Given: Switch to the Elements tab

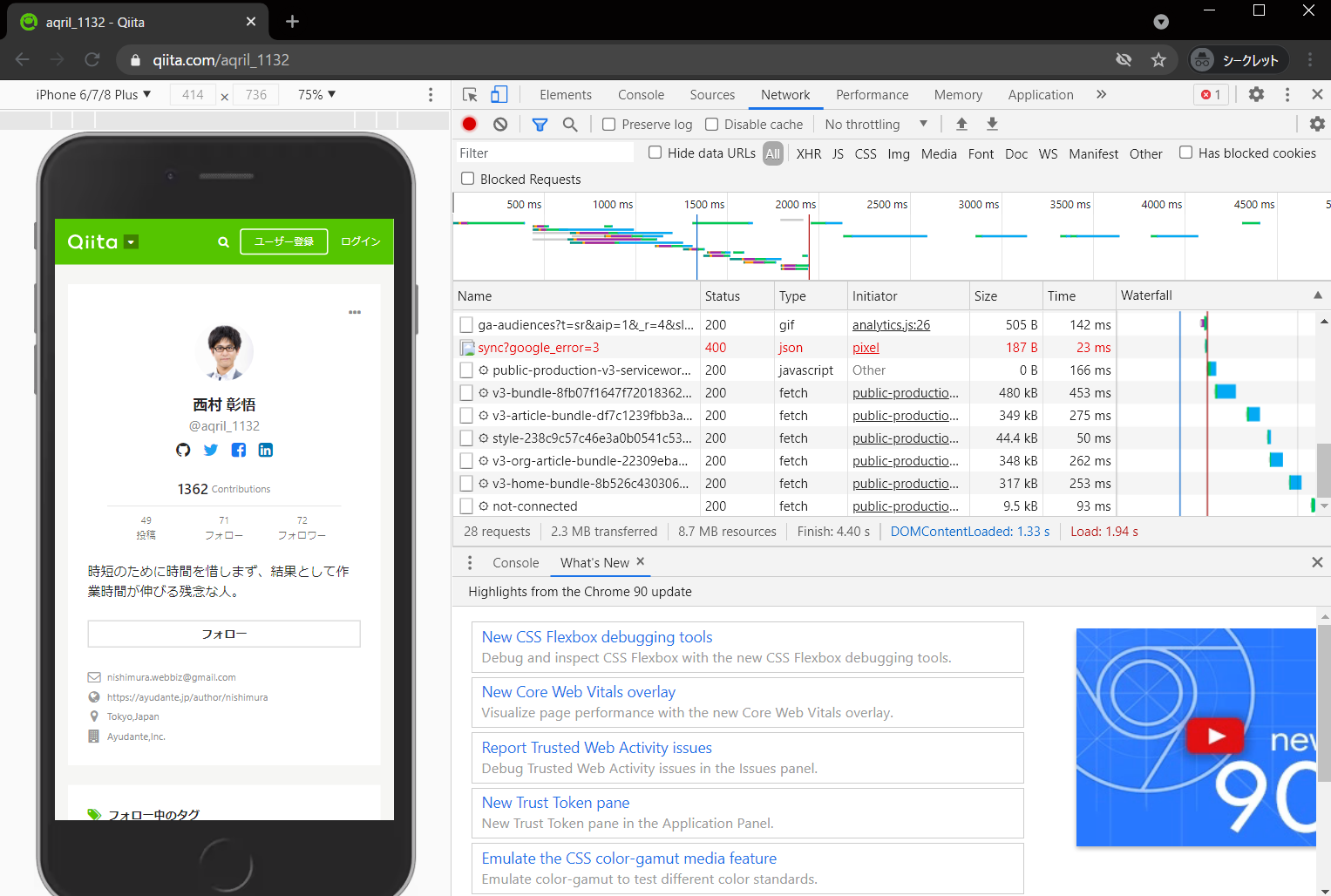Looking at the screenshot, I should tap(566, 94).
